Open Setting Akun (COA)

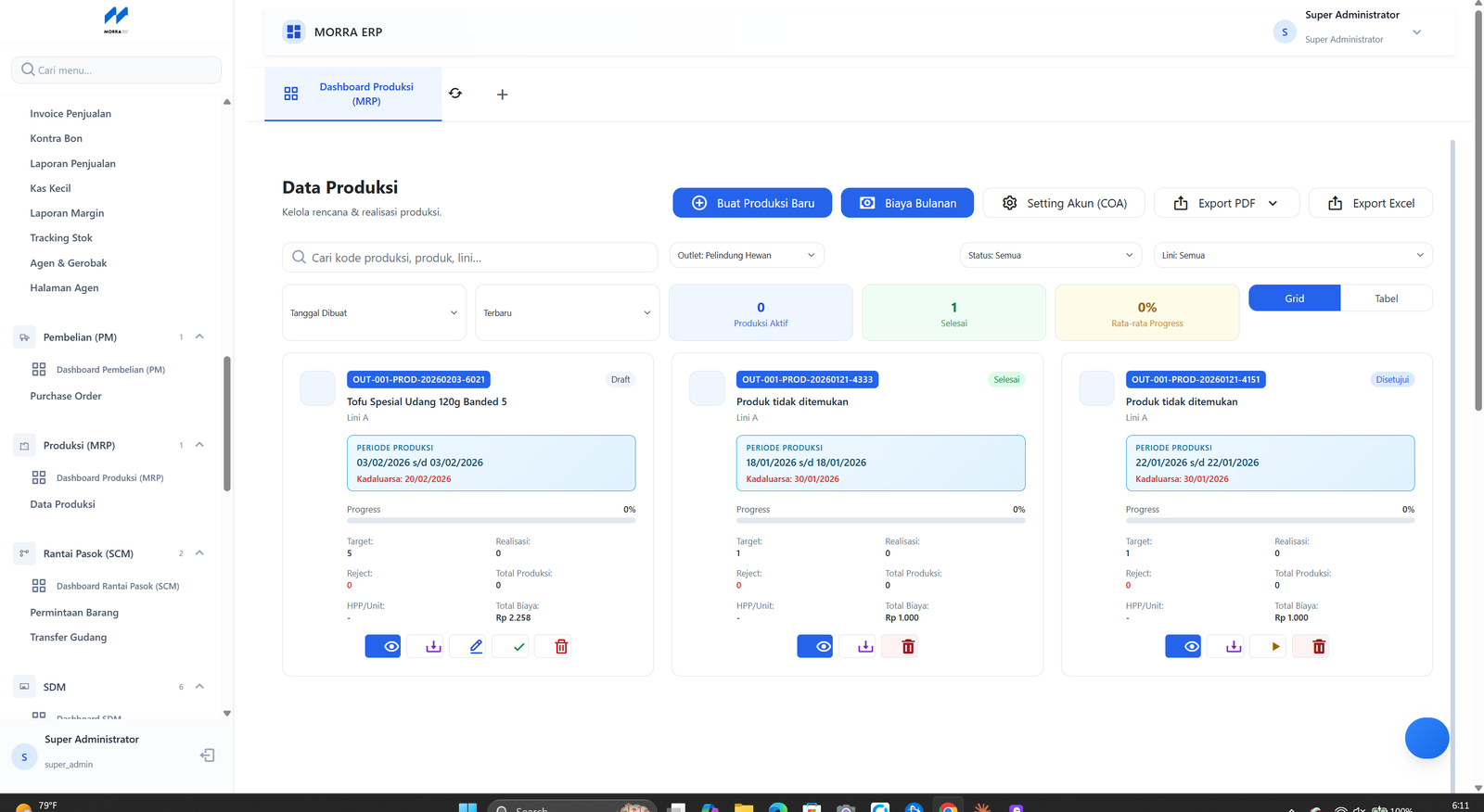pyautogui.click(x=1064, y=203)
